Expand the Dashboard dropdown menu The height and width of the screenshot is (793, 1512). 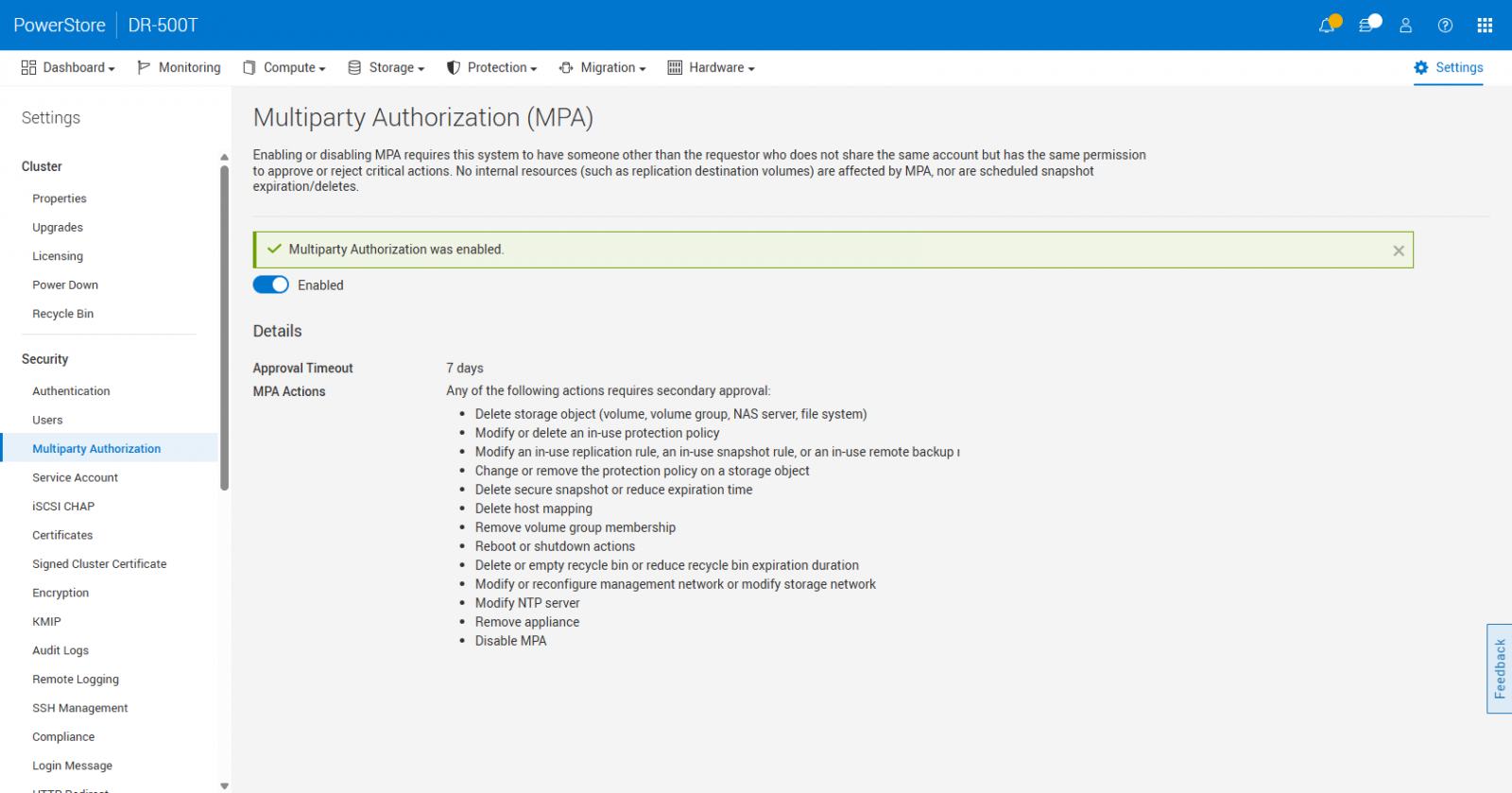(69, 68)
